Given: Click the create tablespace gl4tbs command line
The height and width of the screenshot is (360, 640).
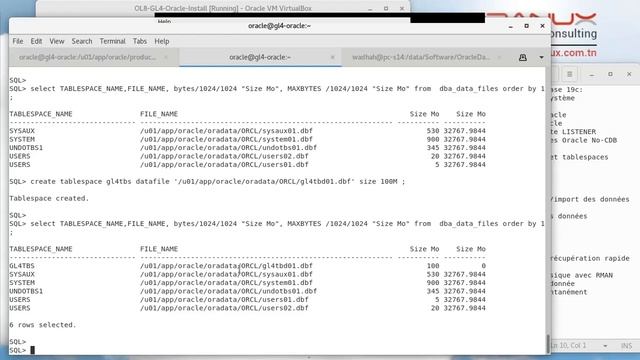Looking at the screenshot, I should coord(207,182).
